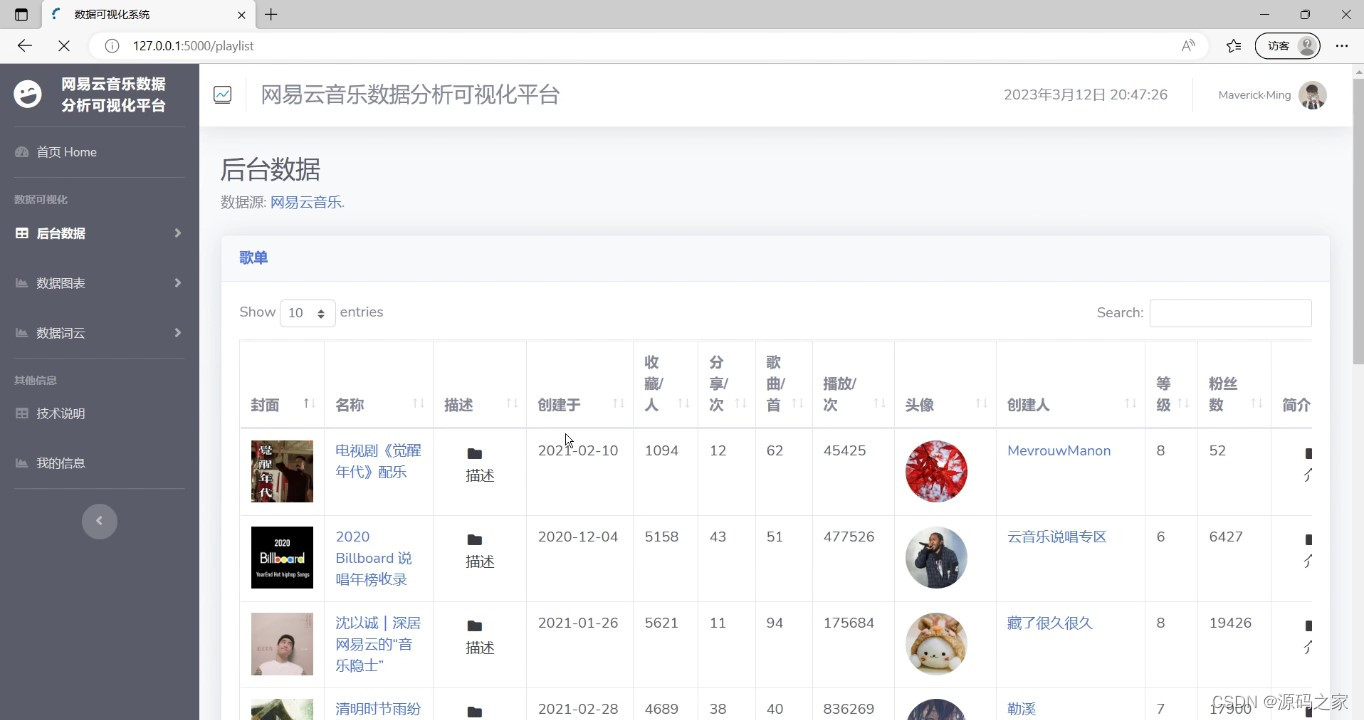Click the chart icon beside 我的信息
The height and width of the screenshot is (720, 1364).
pos(22,463)
